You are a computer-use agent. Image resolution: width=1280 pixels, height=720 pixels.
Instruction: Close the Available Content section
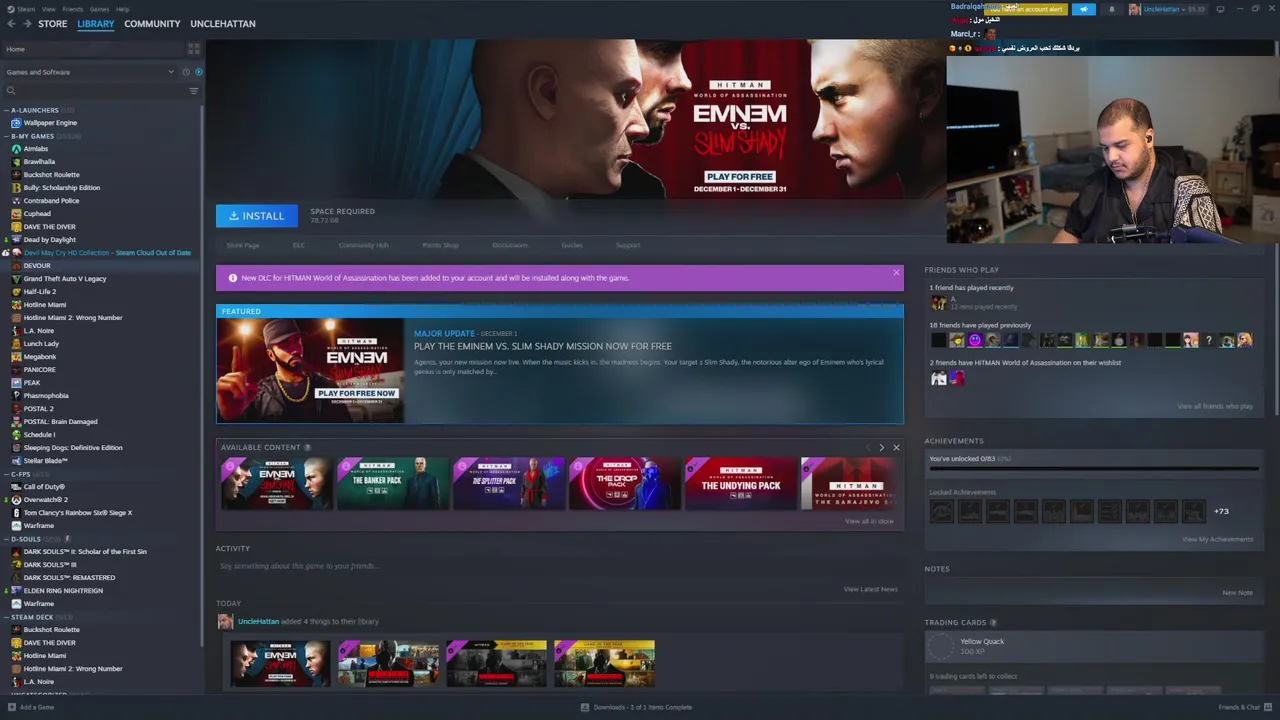(896, 448)
